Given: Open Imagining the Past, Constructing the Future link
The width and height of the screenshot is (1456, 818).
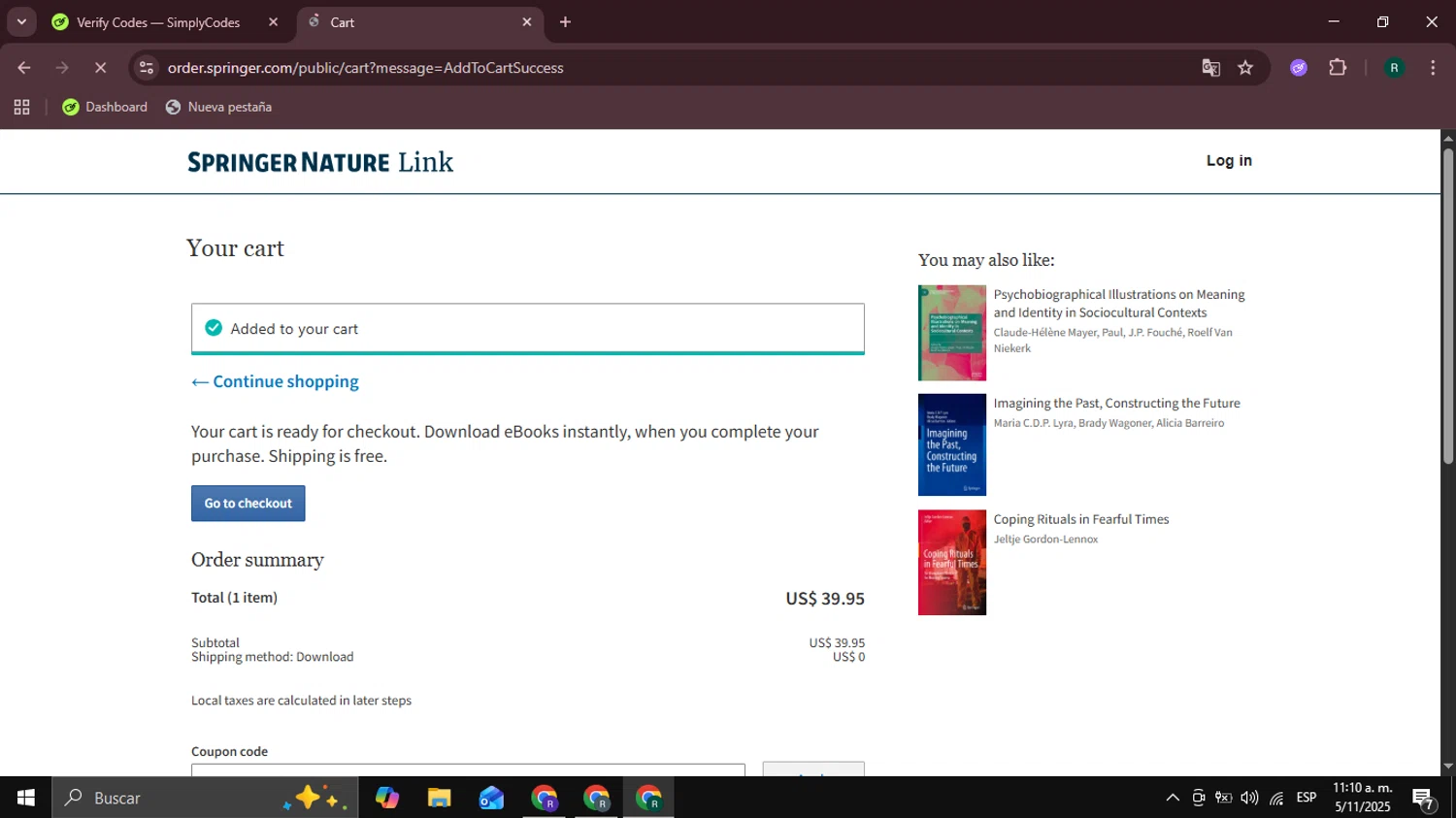Looking at the screenshot, I should tap(1116, 403).
